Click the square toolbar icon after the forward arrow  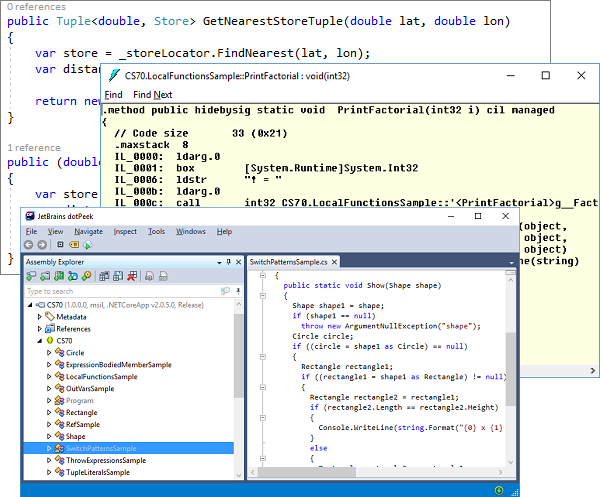(x=60, y=244)
